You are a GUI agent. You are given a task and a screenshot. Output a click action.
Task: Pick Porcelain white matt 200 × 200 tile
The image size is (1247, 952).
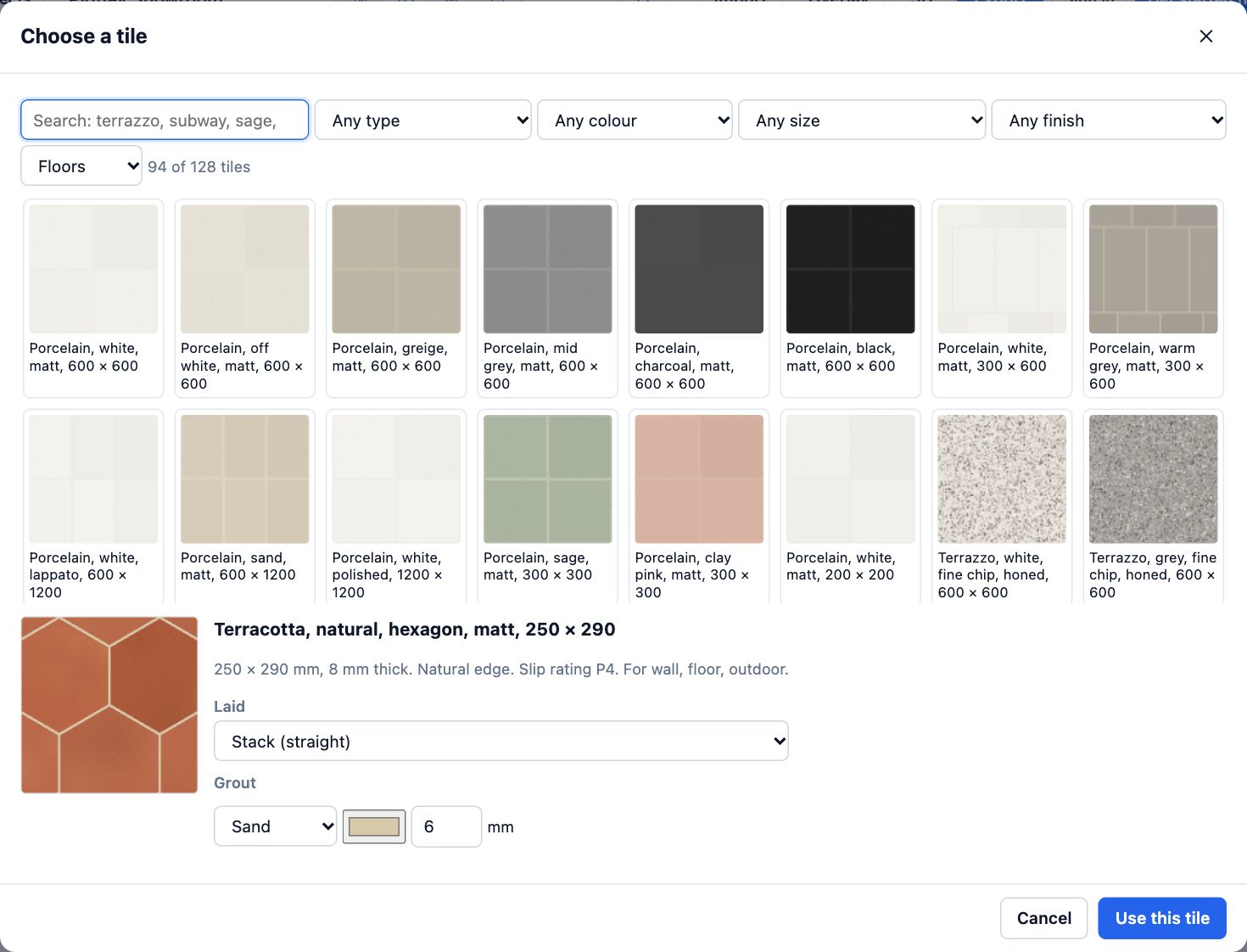pos(851,507)
